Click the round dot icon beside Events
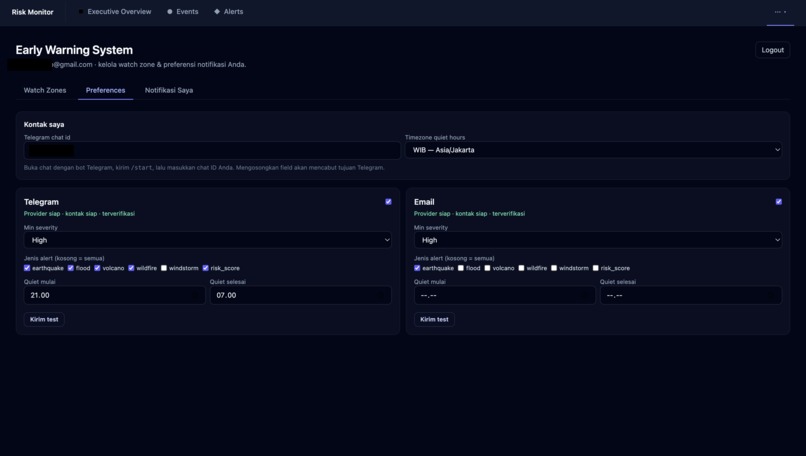806x456 pixels. [x=170, y=11]
